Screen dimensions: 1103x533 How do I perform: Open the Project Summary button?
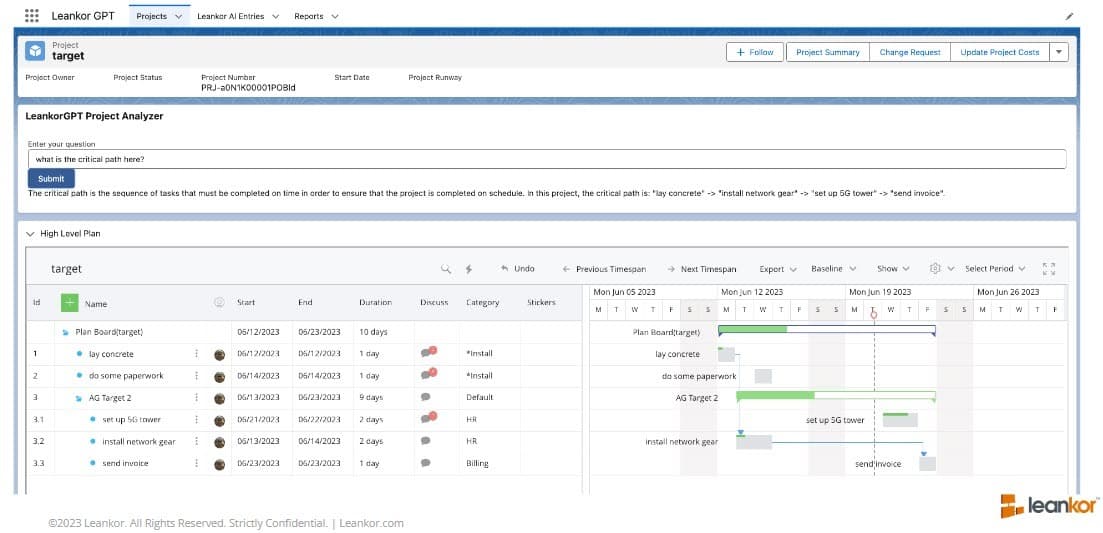[828, 52]
